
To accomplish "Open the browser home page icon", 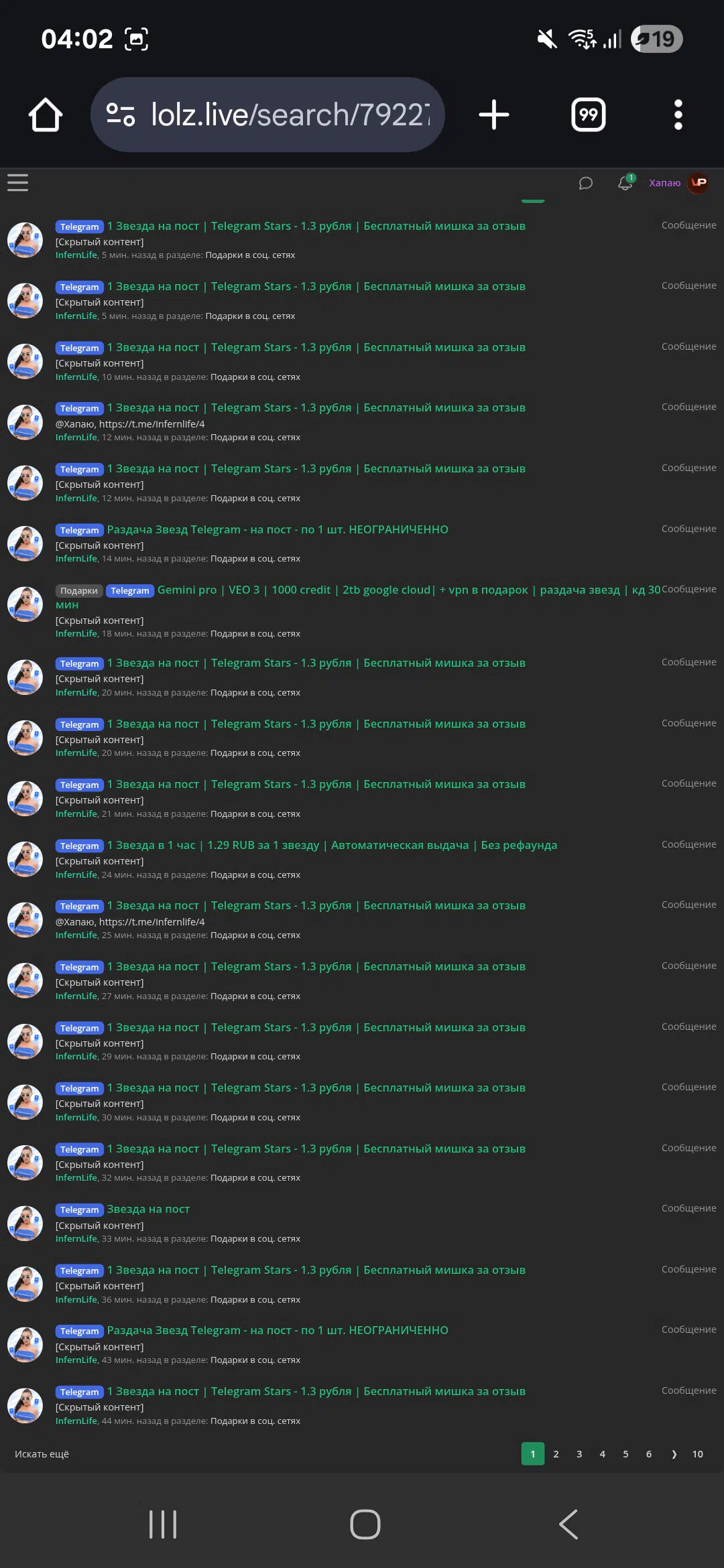I will click(46, 115).
